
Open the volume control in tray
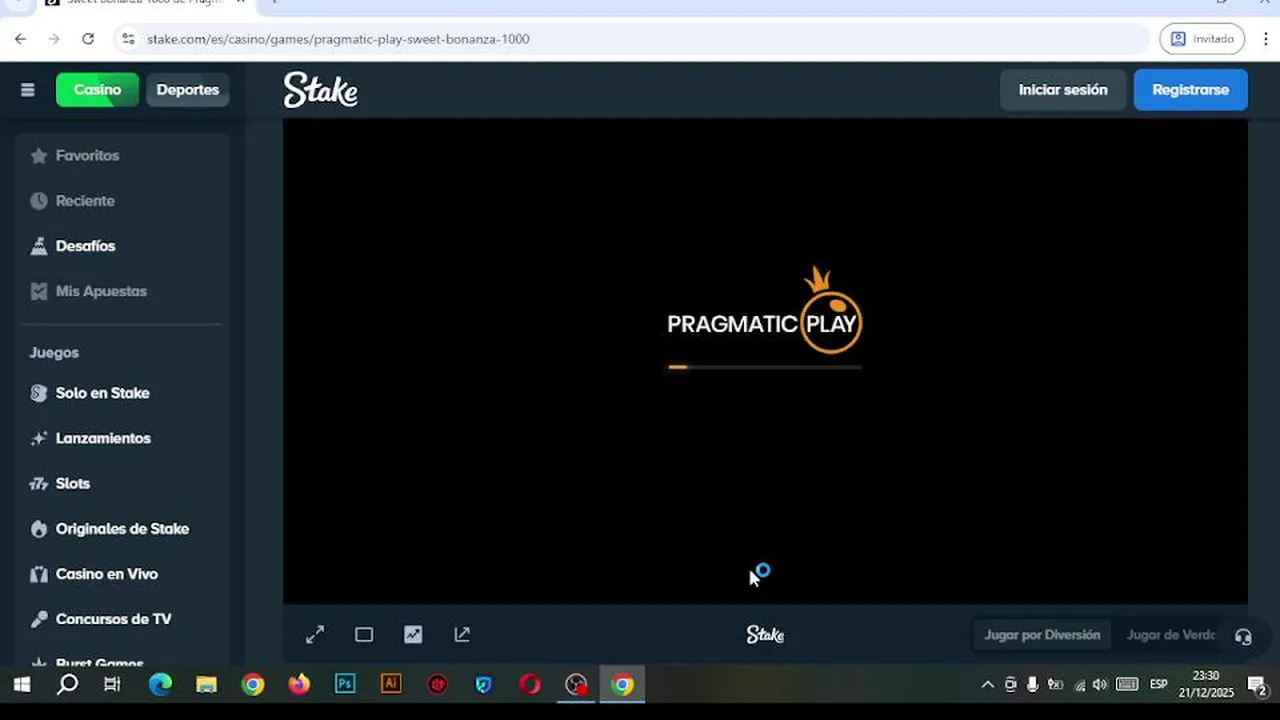(1100, 685)
